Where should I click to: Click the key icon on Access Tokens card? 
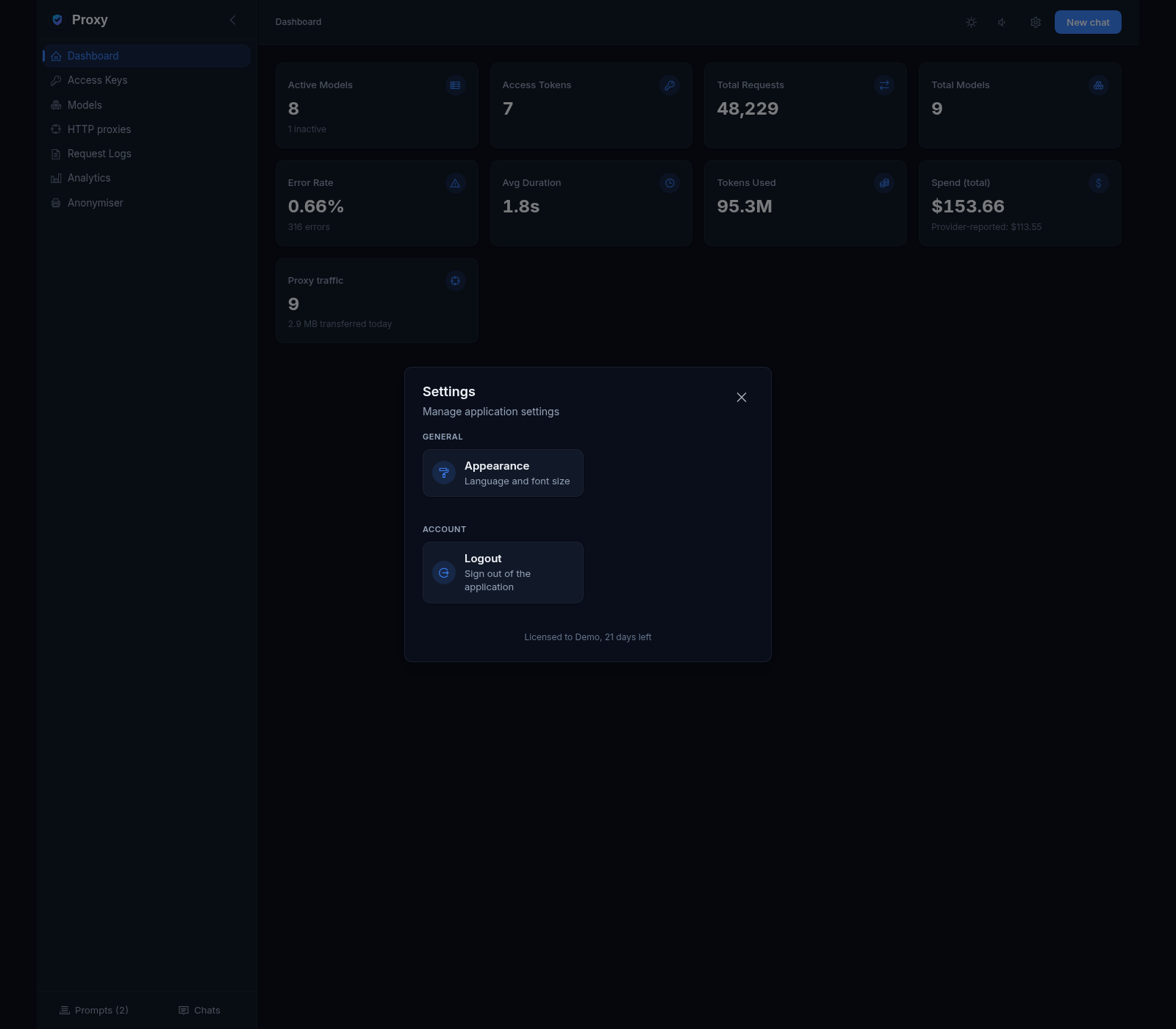pos(670,85)
